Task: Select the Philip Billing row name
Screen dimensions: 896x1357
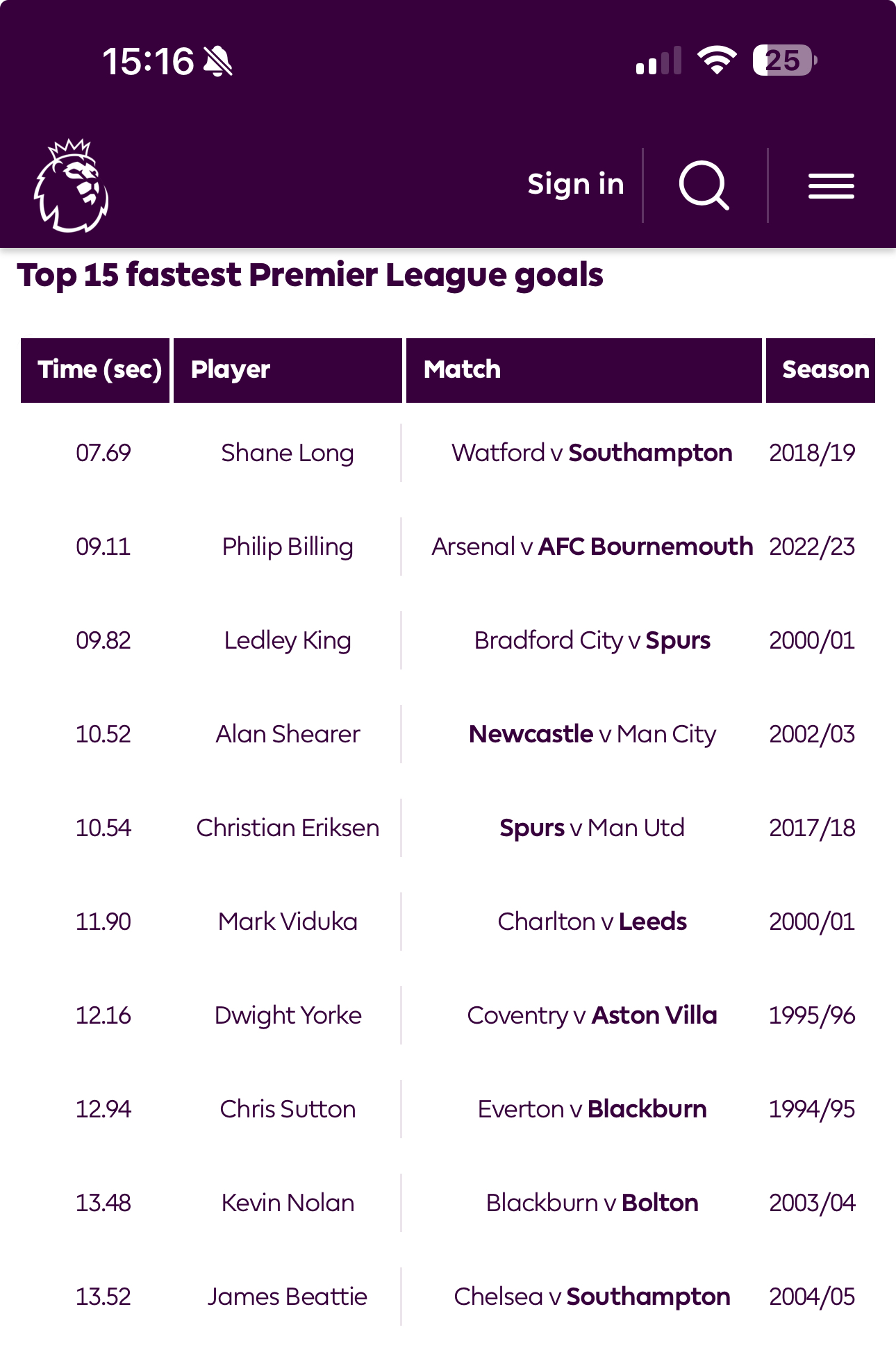Action: pyautogui.click(x=287, y=547)
